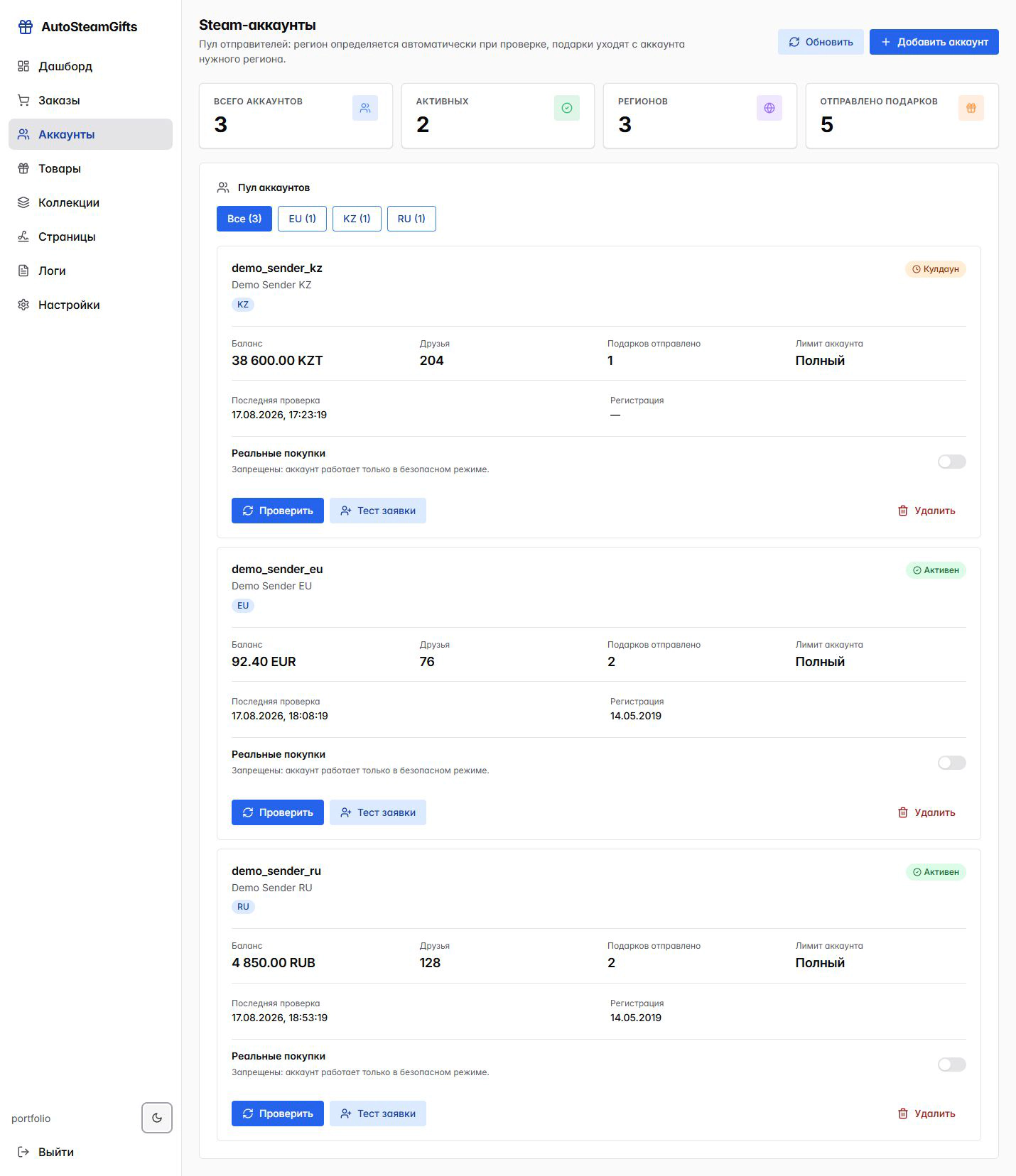The image size is (1016, 1176).
Task: Open the Дашборд menu item
Action: coord(90,66)
